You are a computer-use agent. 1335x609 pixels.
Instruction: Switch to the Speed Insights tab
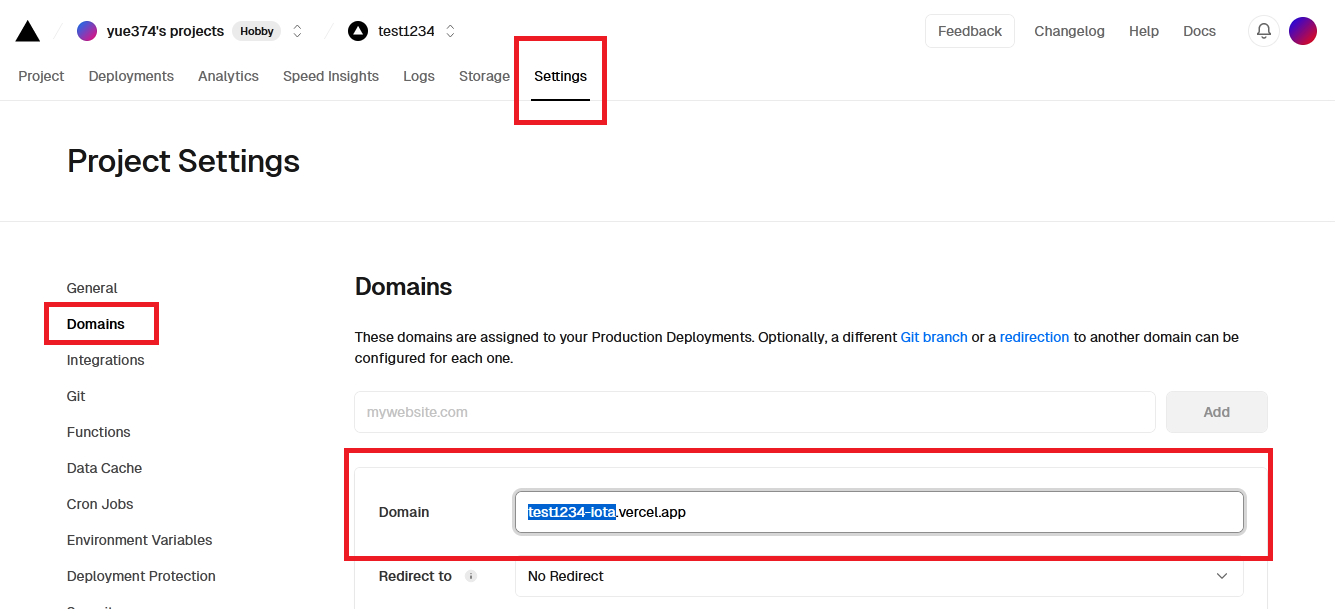coord(331,76)
